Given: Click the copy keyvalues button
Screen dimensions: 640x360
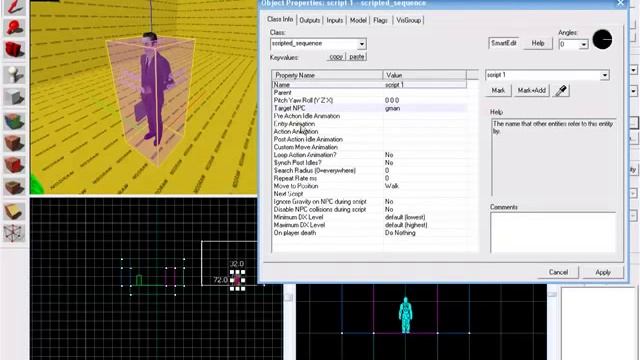Looking at the screenshot, I should 336,57.
